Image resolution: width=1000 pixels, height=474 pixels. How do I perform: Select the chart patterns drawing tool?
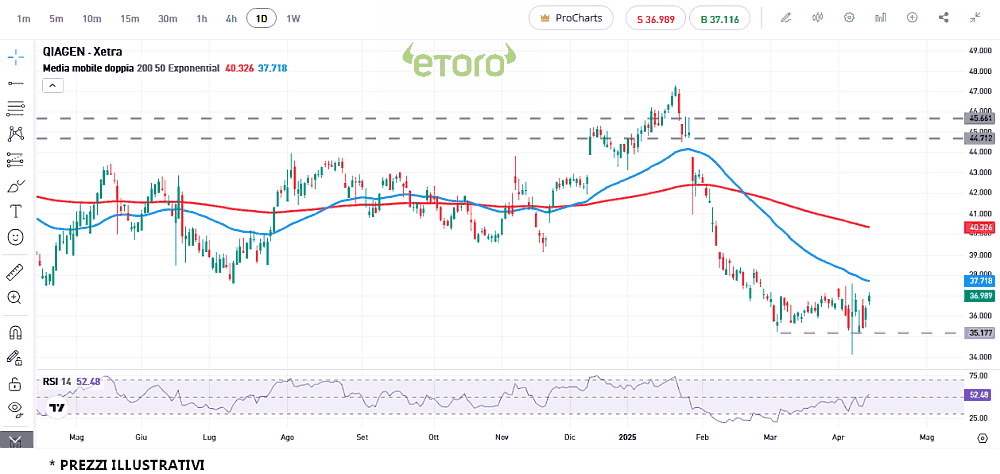pos(15,134)
